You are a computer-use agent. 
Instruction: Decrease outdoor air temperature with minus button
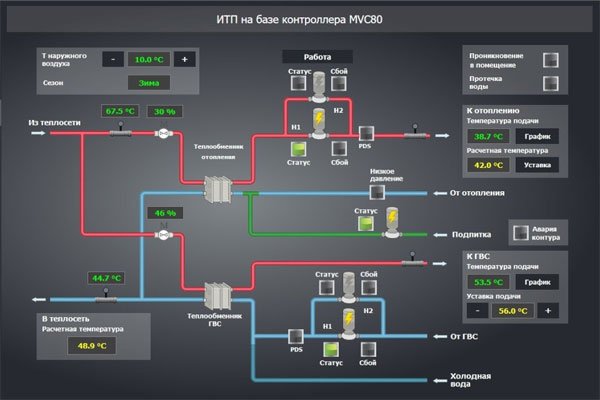[x=113, y=59]
